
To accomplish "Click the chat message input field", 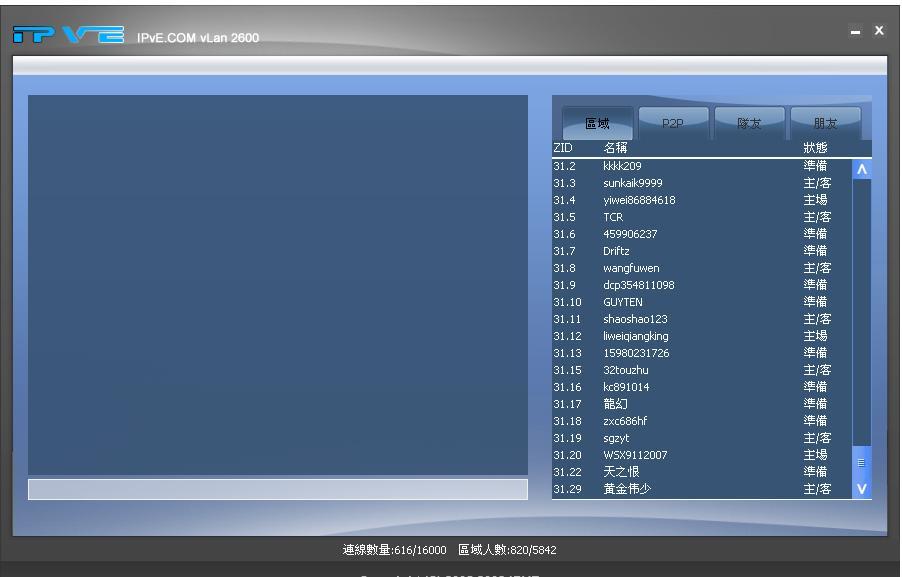I will coord(278,490).
